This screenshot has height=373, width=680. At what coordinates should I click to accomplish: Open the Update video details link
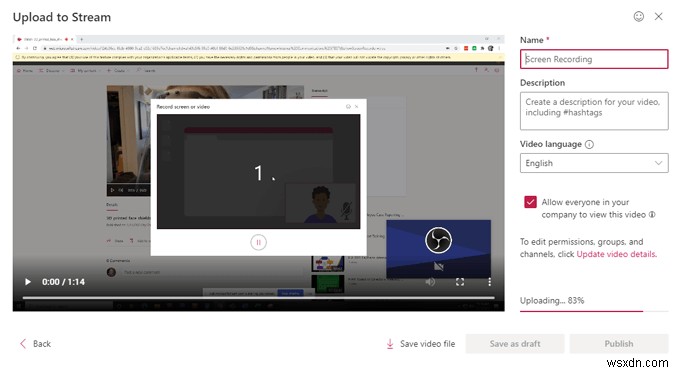coord(616,254)
